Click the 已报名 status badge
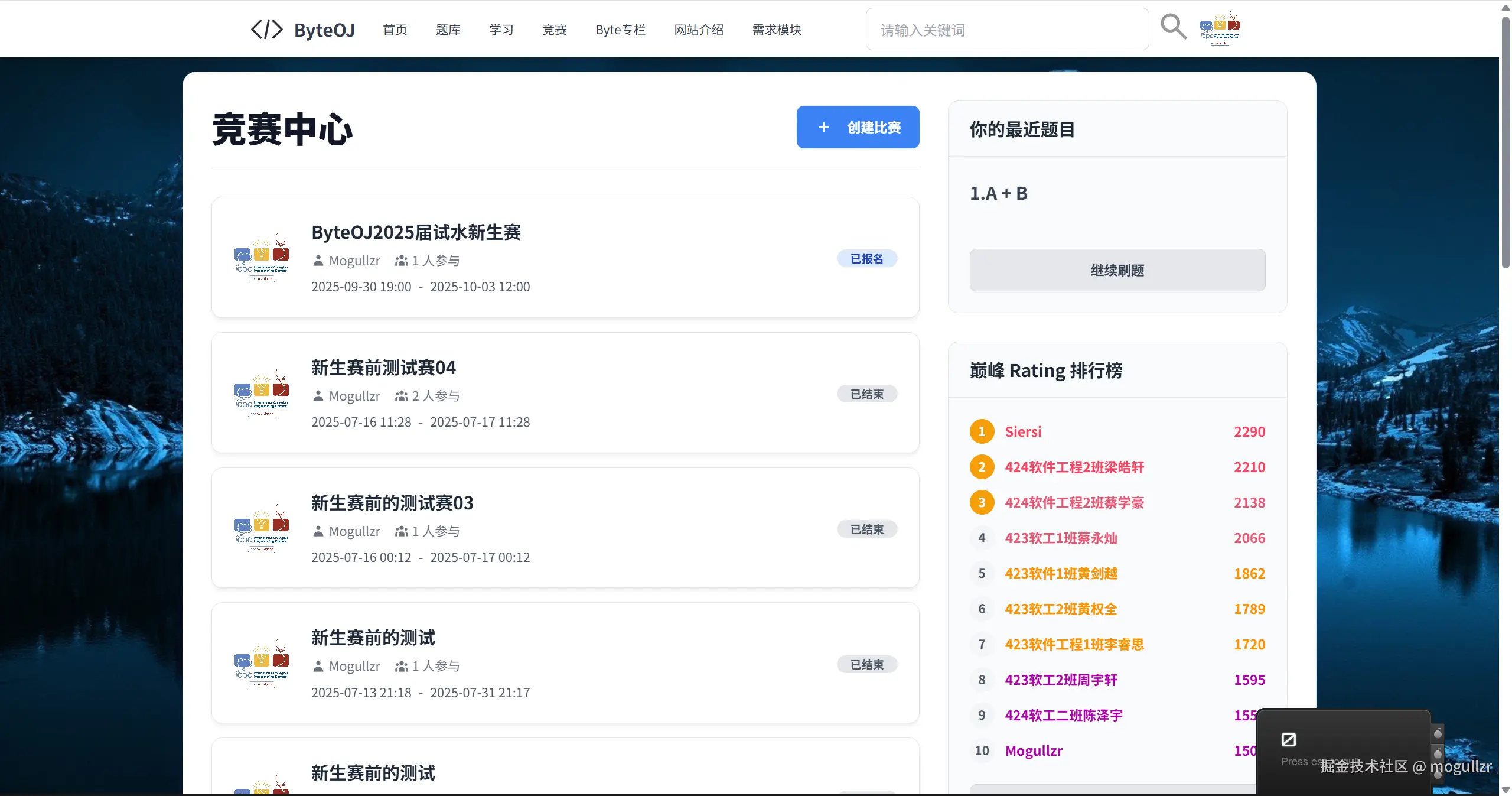Image resolution: width=1512 pixels, height=796 pixels. (x=866, y=258)
